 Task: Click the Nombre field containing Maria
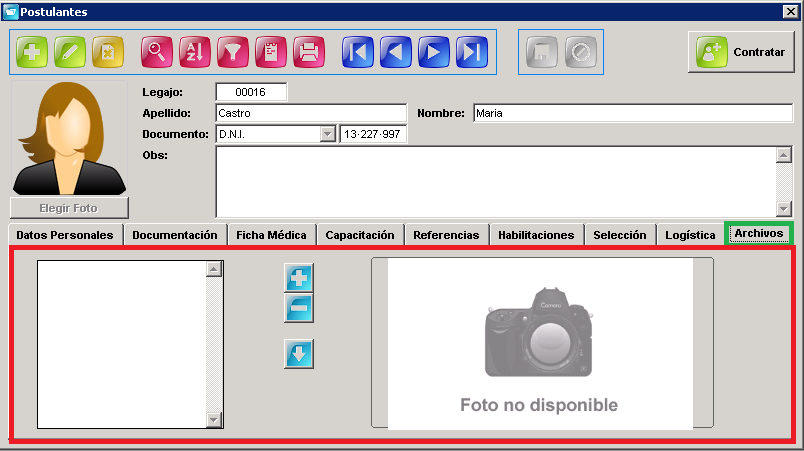633,113
